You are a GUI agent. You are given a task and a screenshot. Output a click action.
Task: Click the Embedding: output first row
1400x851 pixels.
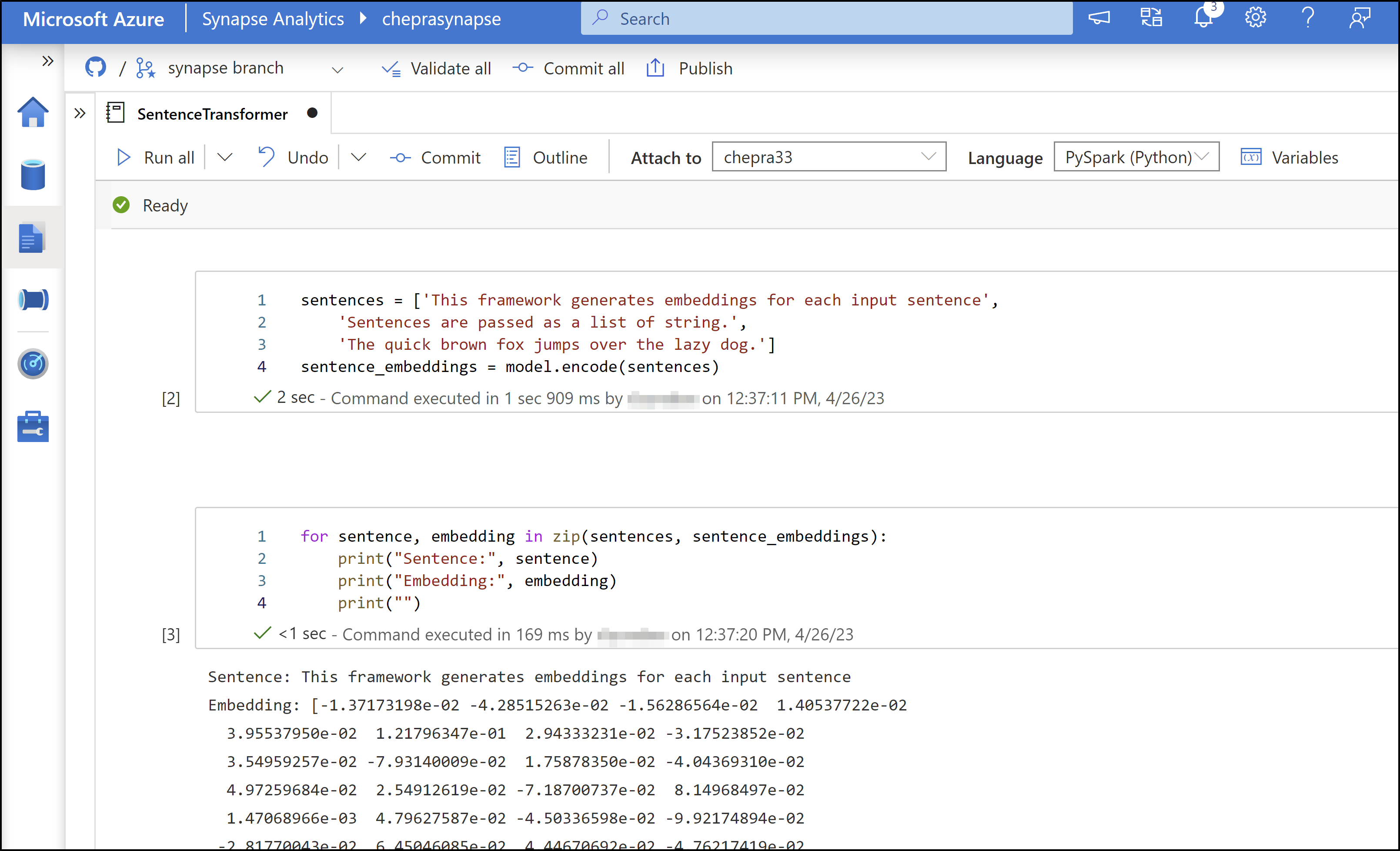pos(557,705)
